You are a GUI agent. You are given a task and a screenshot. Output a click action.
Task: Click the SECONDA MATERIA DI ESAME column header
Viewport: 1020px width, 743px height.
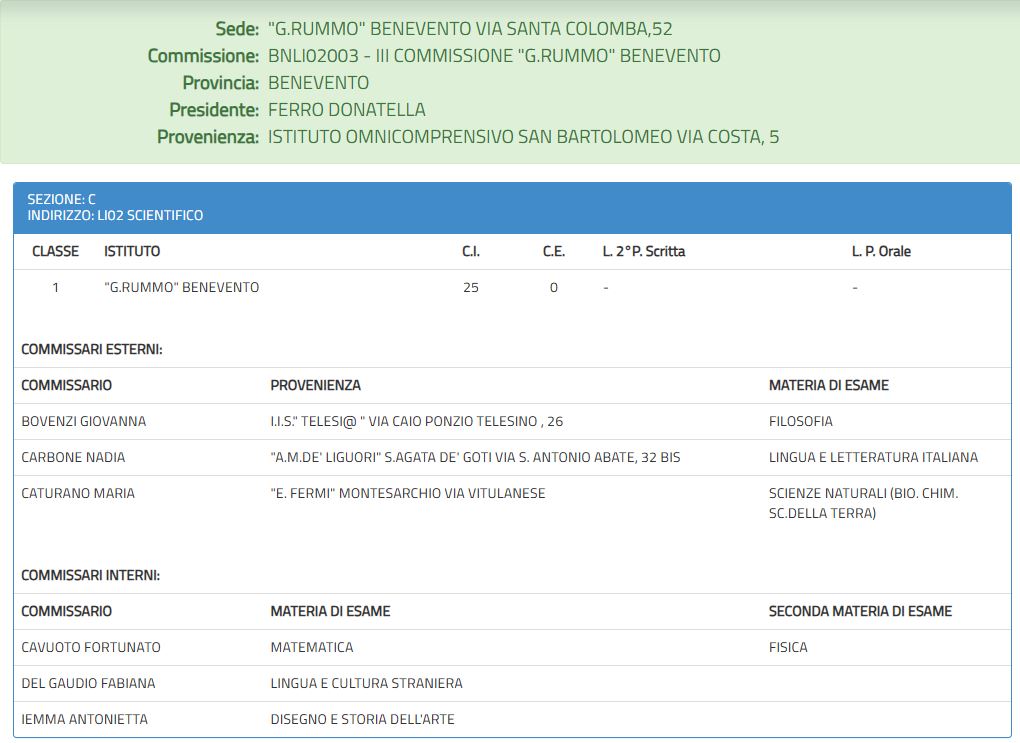(x=860, y=611)
